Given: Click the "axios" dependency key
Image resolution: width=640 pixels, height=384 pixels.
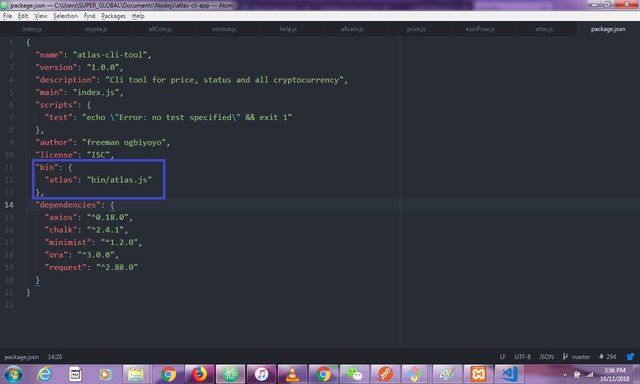Looking at the screenshot, I should coord(61,218).
